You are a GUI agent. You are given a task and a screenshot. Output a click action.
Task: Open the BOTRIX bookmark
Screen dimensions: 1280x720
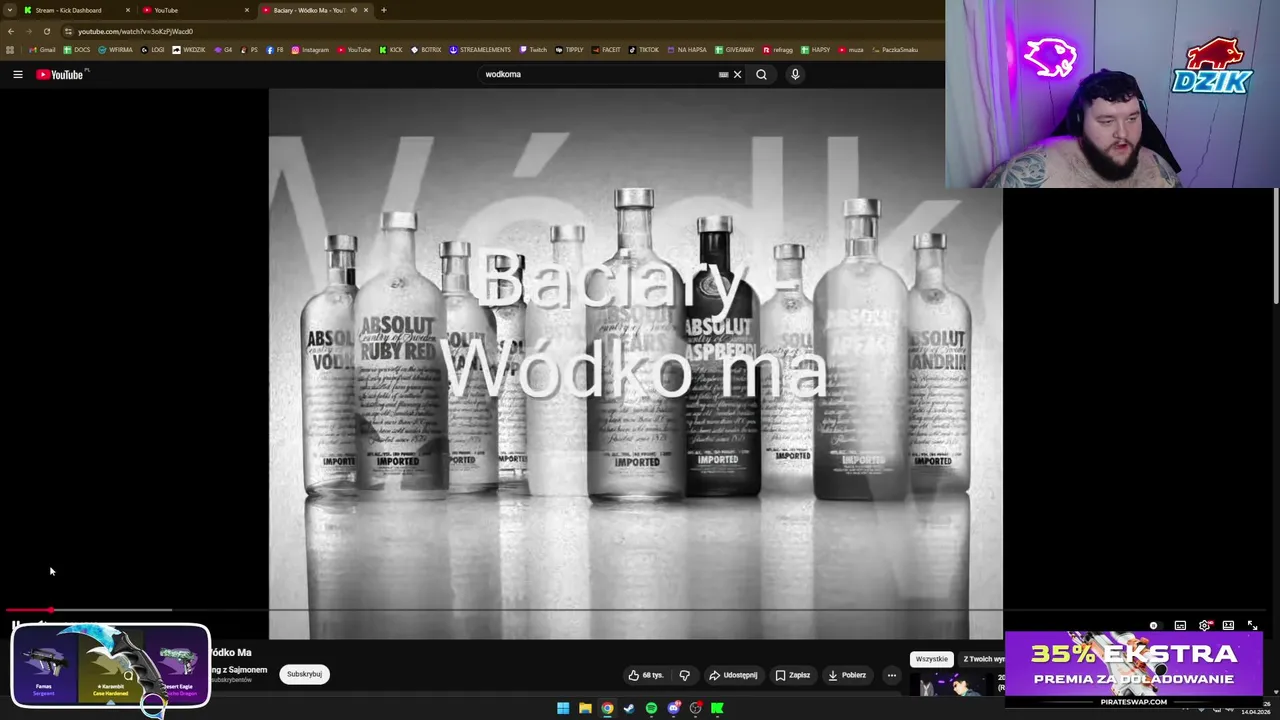[x=426, y=49]
